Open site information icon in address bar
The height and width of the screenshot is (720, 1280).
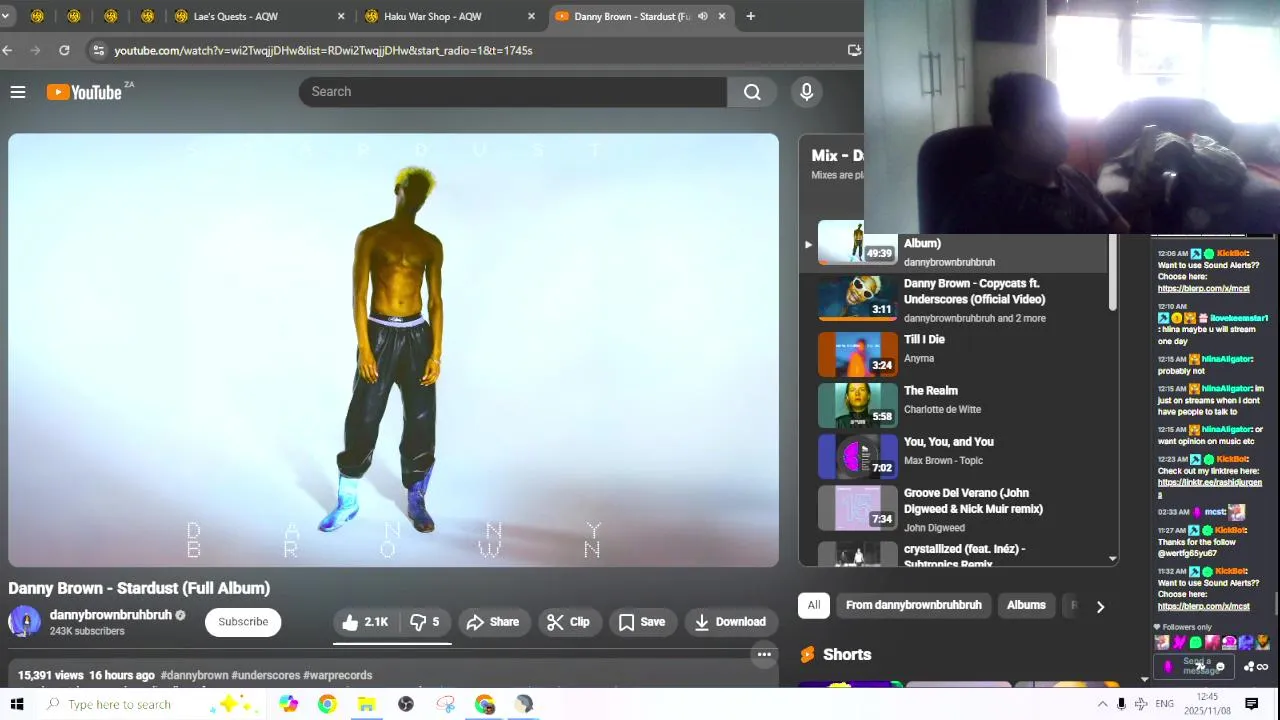97,50
